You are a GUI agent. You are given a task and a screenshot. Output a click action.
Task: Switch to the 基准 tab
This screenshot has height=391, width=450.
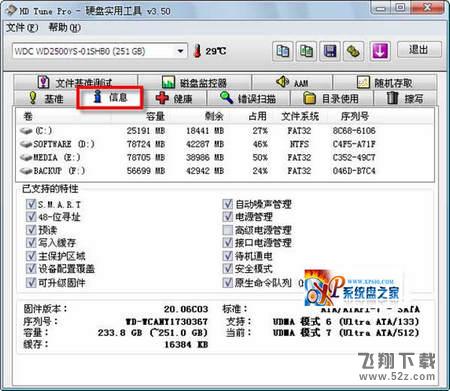[x=46, y=98]
